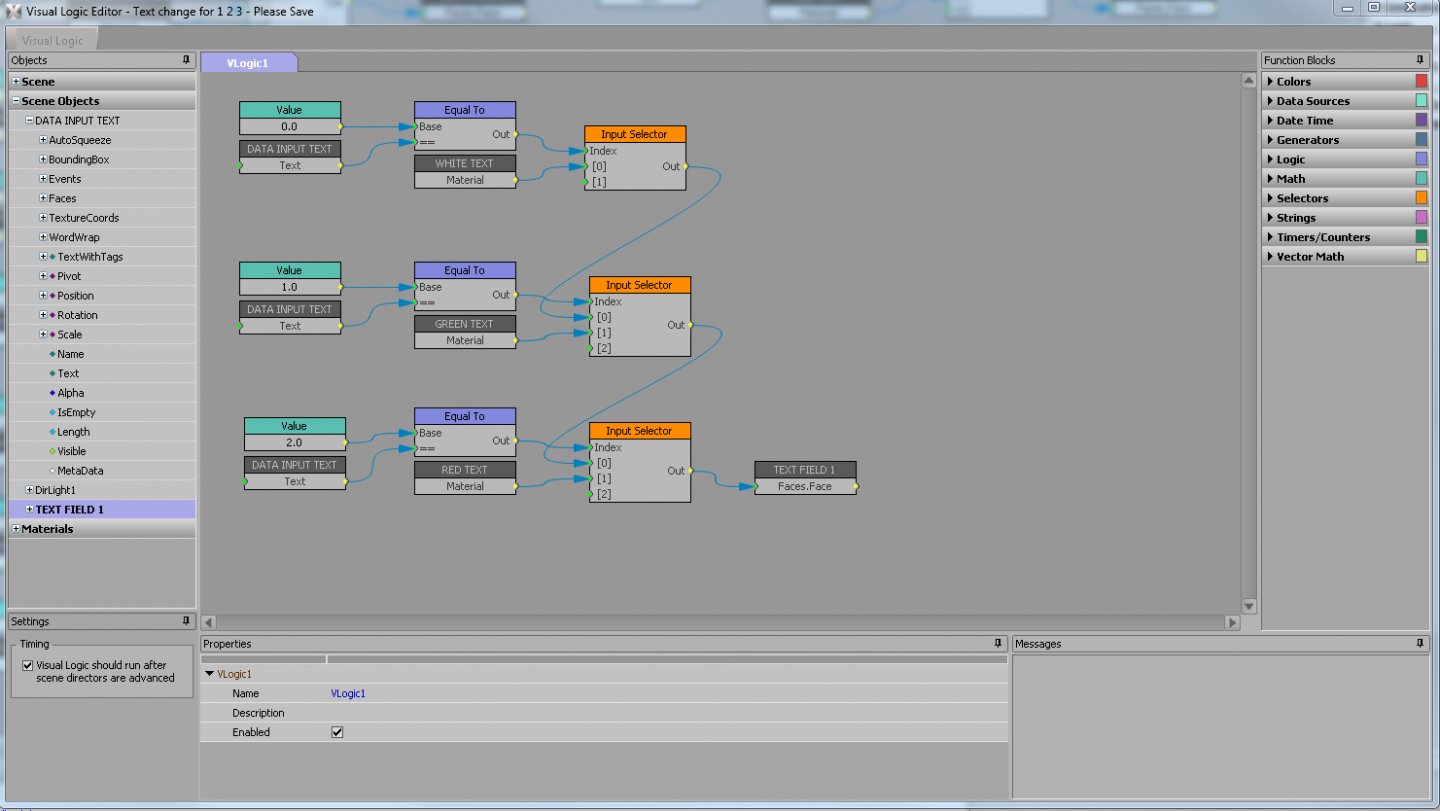Click the canvas vertical scrollbar up arrow
This screenshot has height=811, width=1440.
coord(1248,80)
